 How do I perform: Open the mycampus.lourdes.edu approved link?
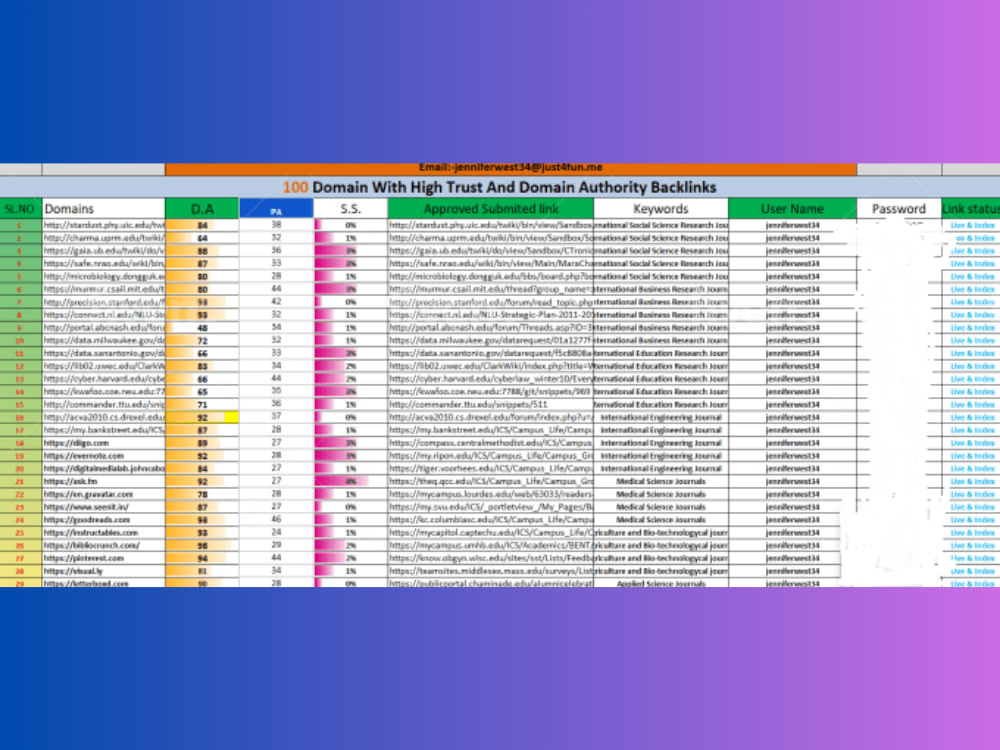click(x=490, y=494)
